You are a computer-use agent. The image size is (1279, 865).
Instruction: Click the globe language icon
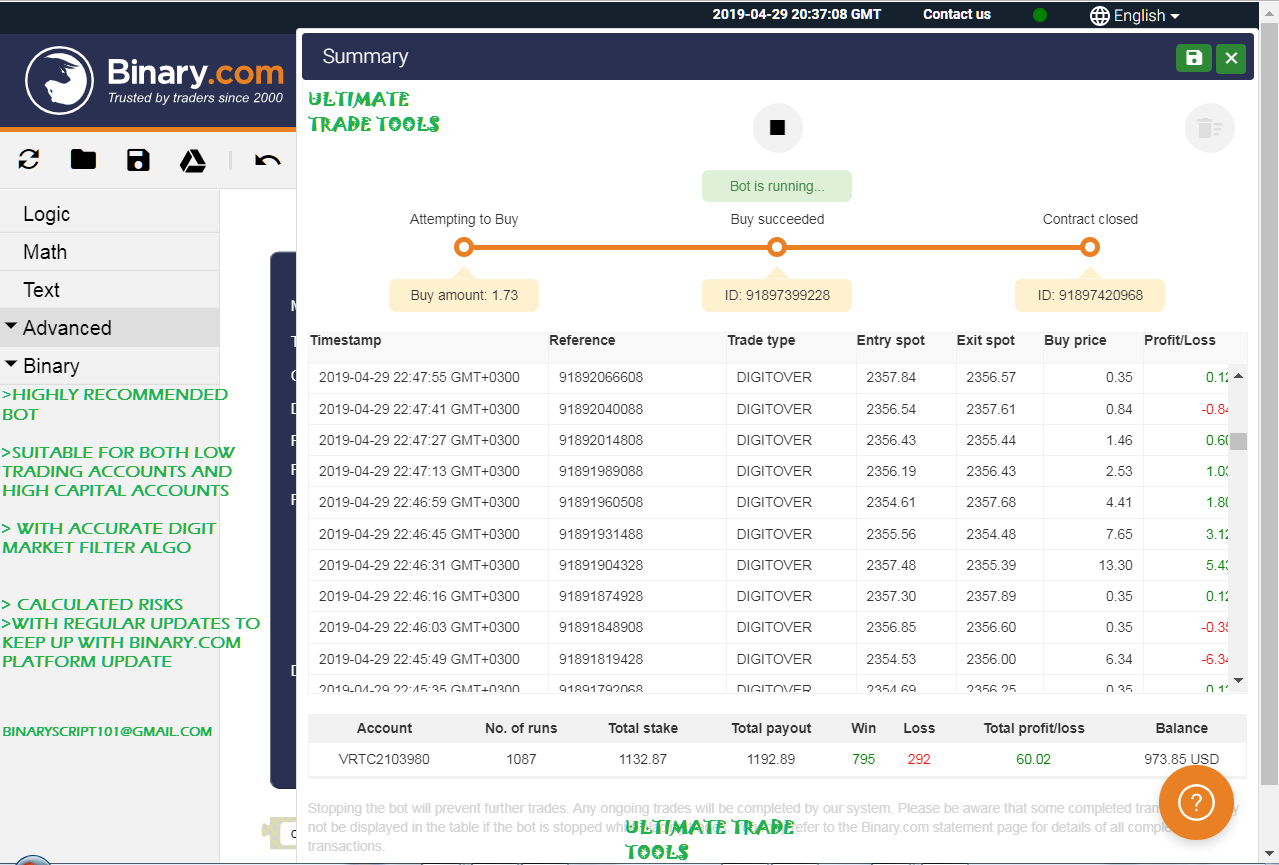coord(1100,15)
